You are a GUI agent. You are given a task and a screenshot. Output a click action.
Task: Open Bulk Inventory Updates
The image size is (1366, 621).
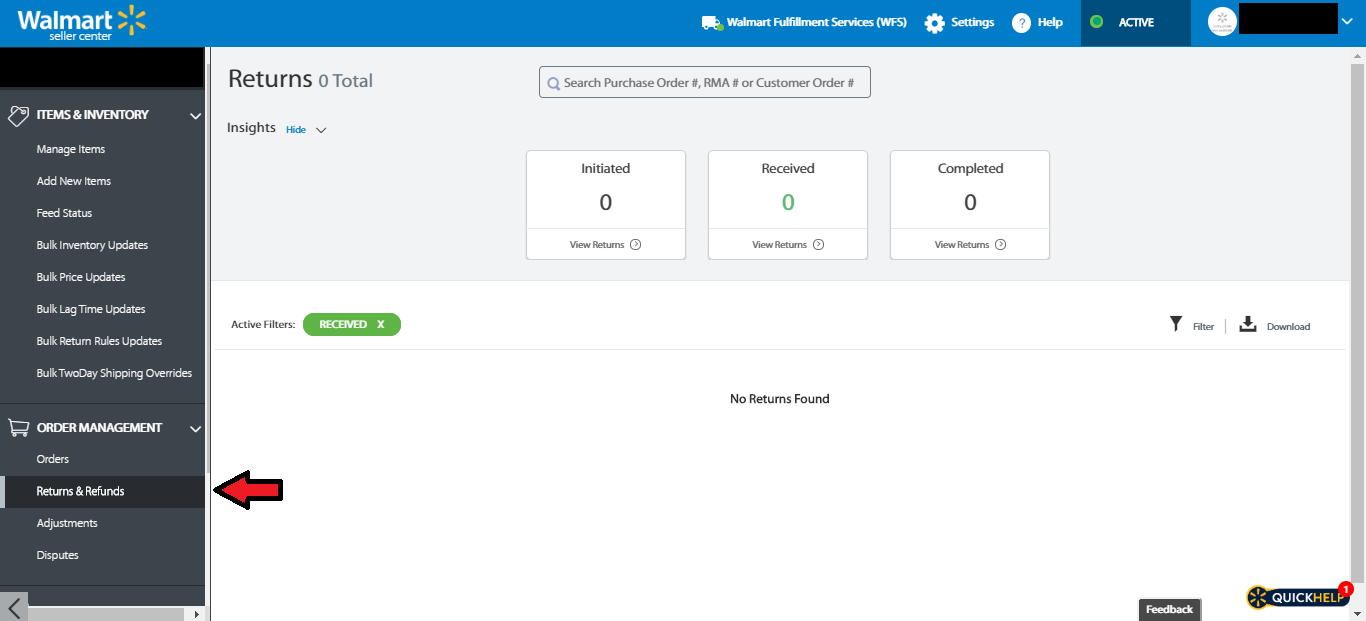[x=92, y=245]
